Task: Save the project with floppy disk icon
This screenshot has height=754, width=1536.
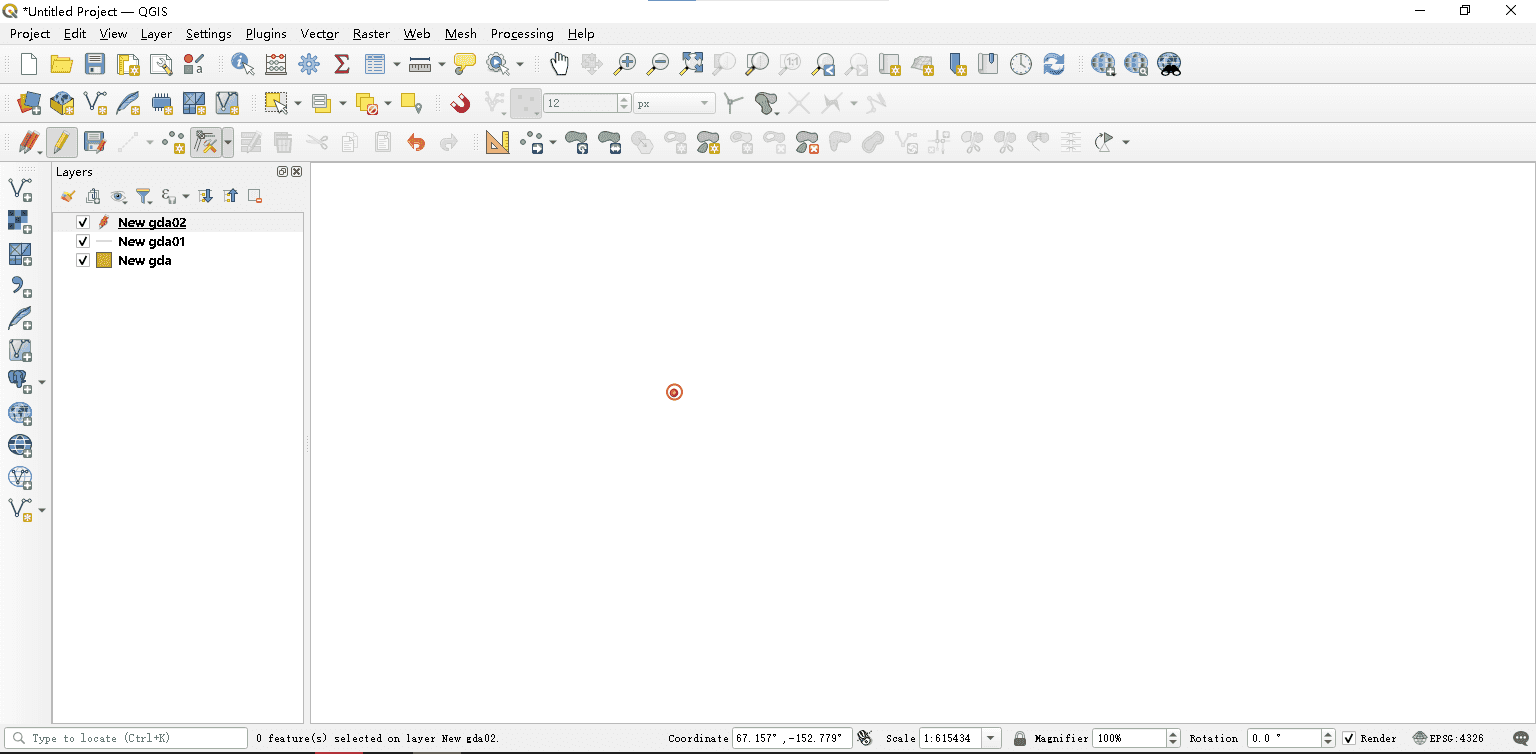Action: click(x=95, y=64)
